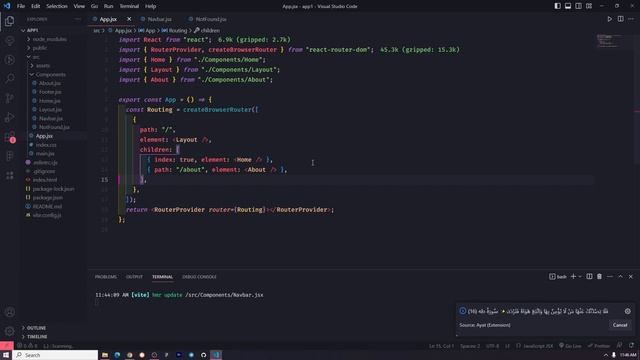Open the Accounts icon in the activity bar
Screen dimensions: 640x360
9,312
